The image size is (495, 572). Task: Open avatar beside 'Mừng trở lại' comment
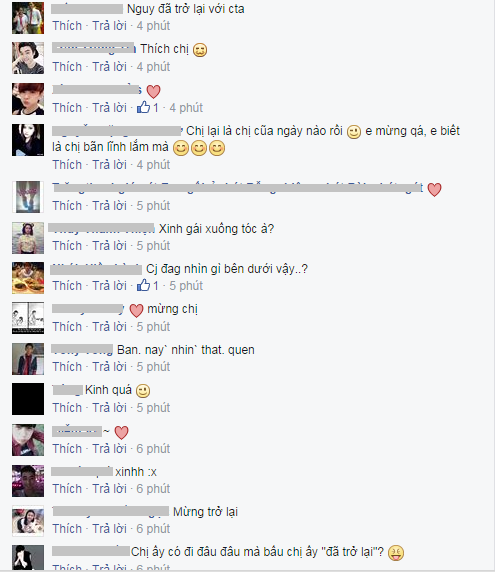click(x=28, y=521)
